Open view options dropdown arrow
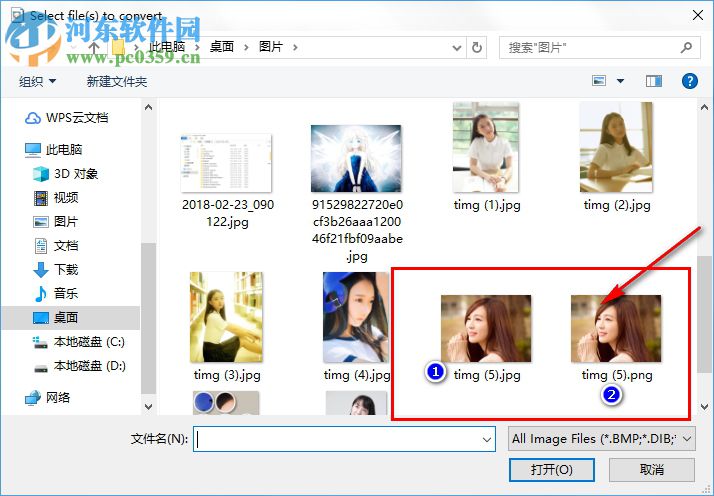Image resolution: width=714 pixels, height=496 pixels. [620, 81]
